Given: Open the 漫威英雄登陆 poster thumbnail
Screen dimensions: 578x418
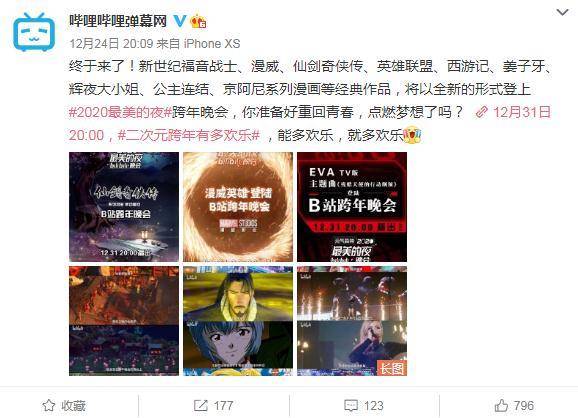Looking at the screenshot, I should tap(238, 207).
